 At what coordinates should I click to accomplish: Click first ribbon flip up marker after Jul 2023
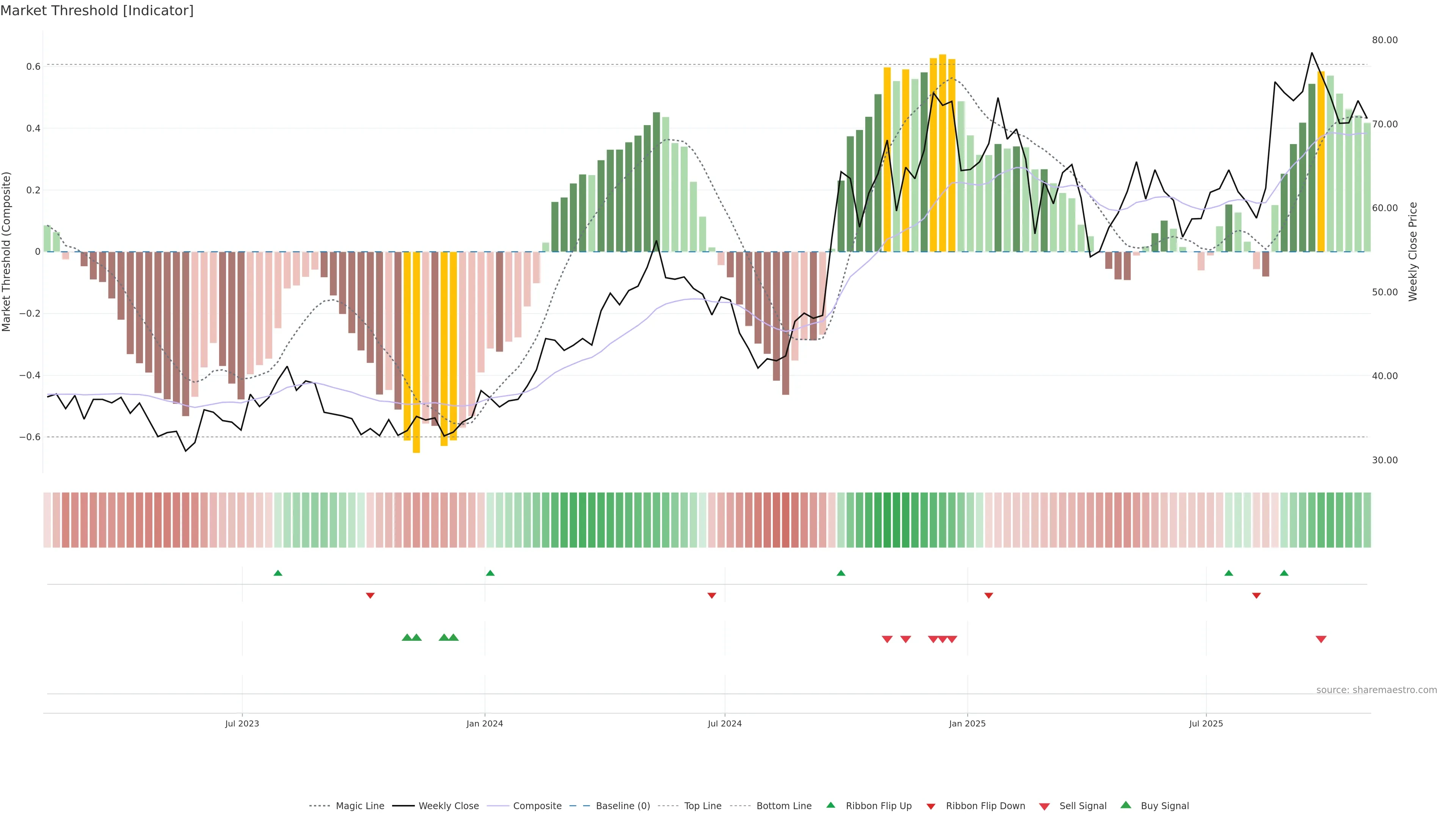point(278,573)
